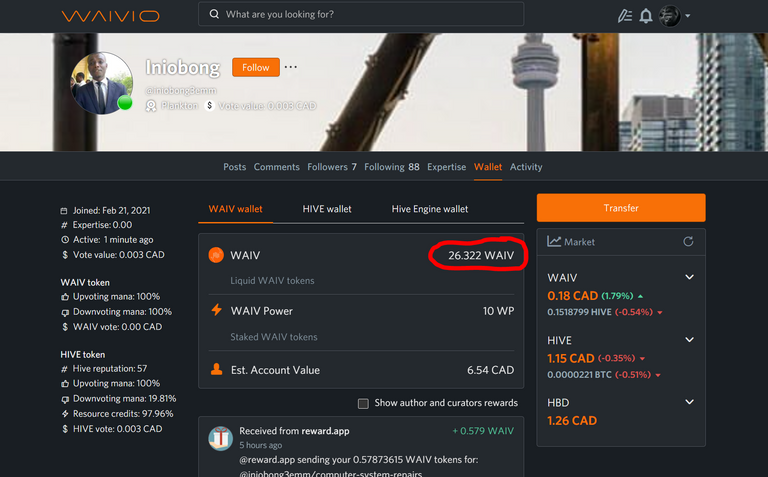Go to the Posts tab
This screenshot has width=768, height=477.
(235, 167)
